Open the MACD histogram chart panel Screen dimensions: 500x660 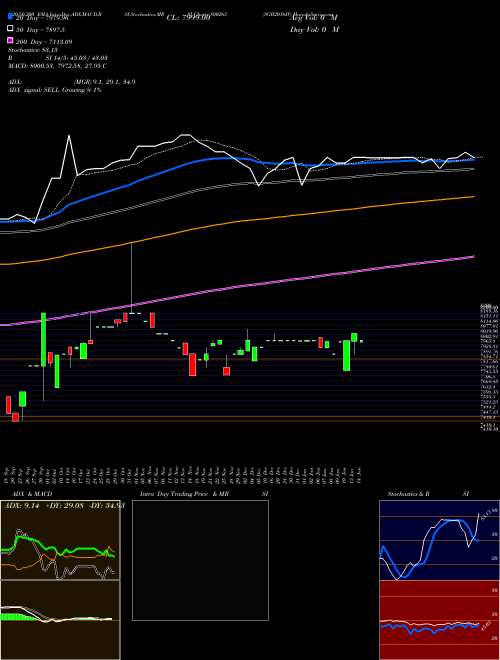60,620
